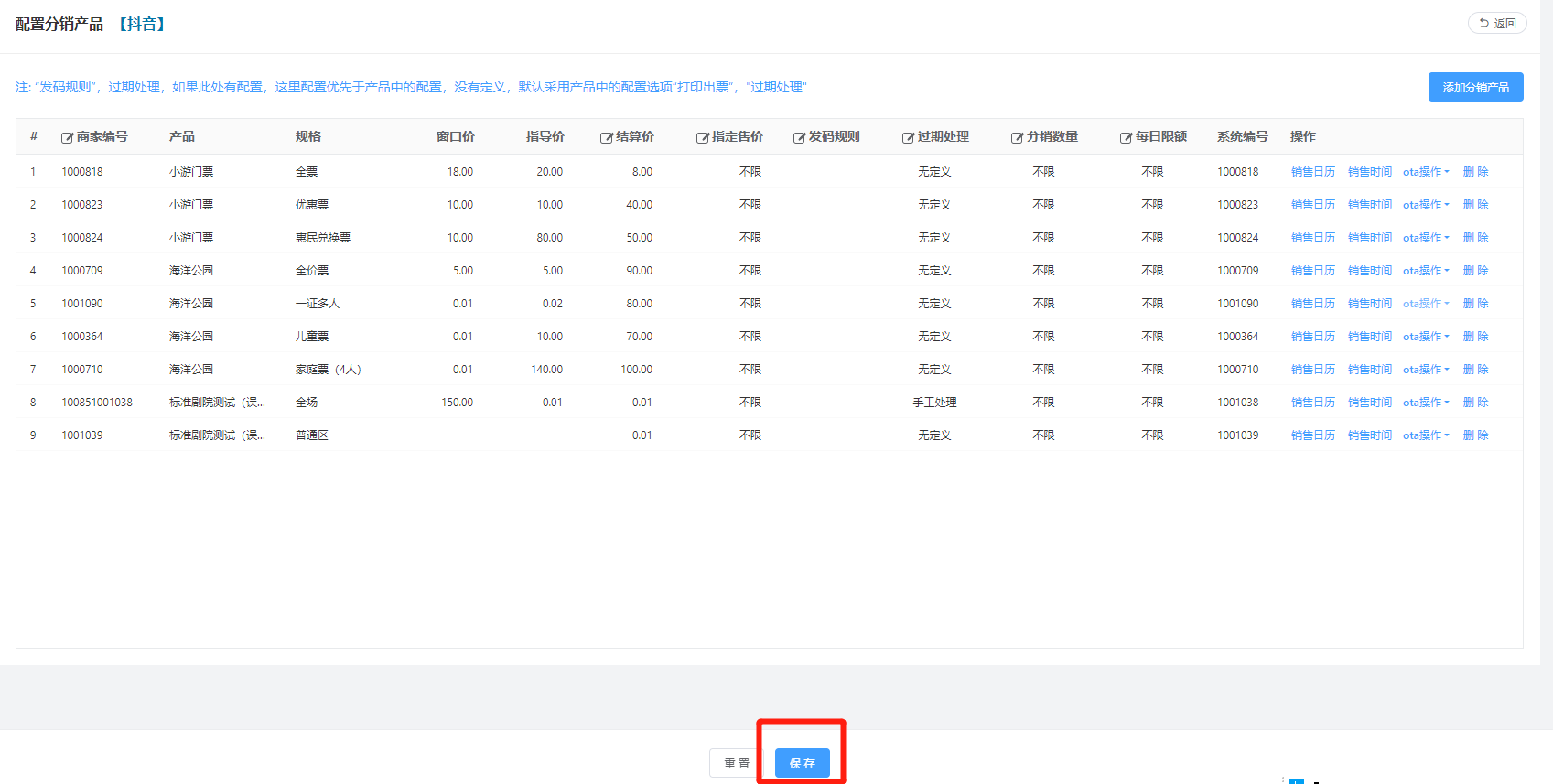Click edit icon beside 分销数量 header
The height and width of the screenshot is (784, 1553).
click(1017, 138)
